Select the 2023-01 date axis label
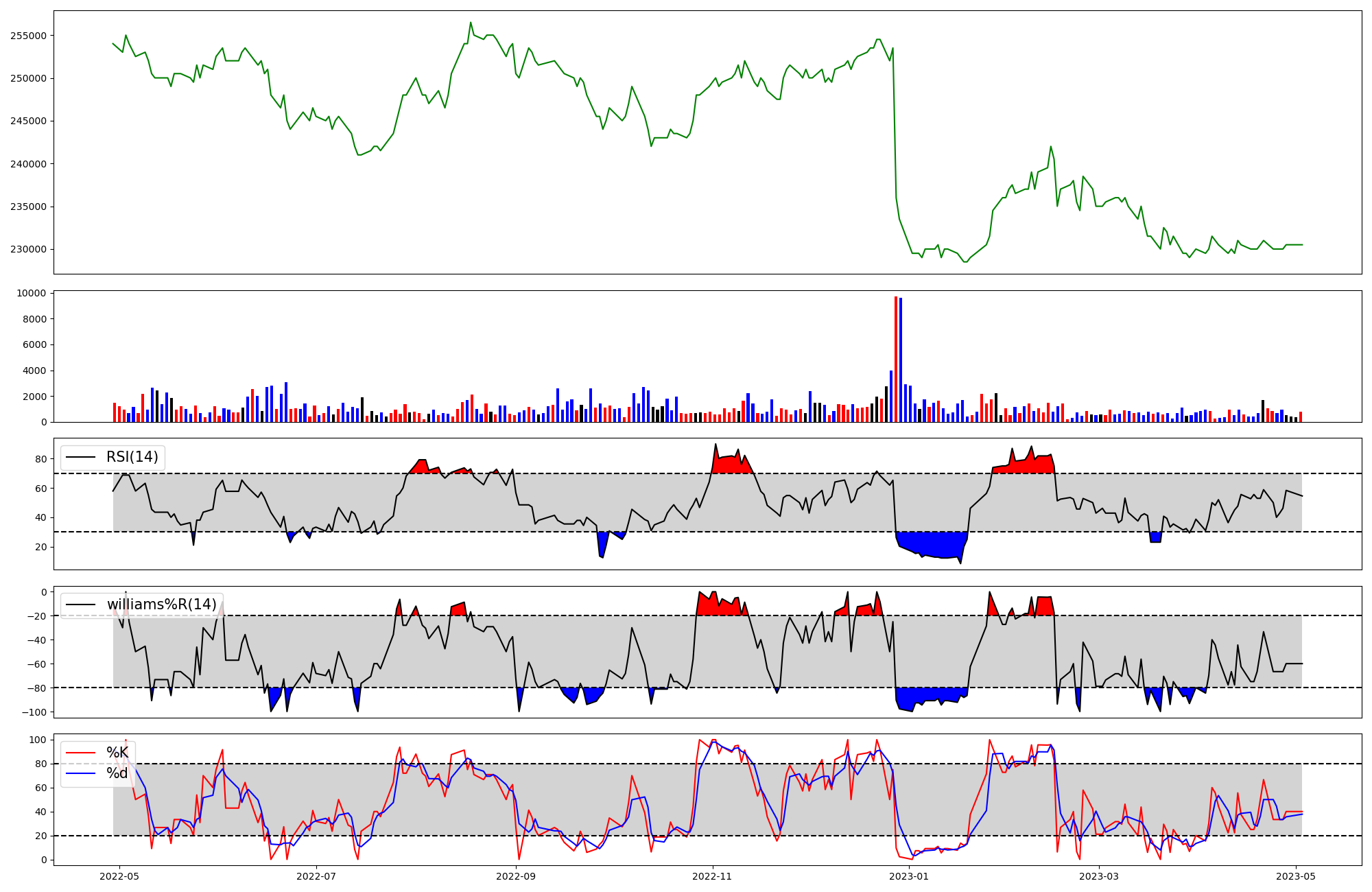The image size is (1372, 892). pos(910,876)
